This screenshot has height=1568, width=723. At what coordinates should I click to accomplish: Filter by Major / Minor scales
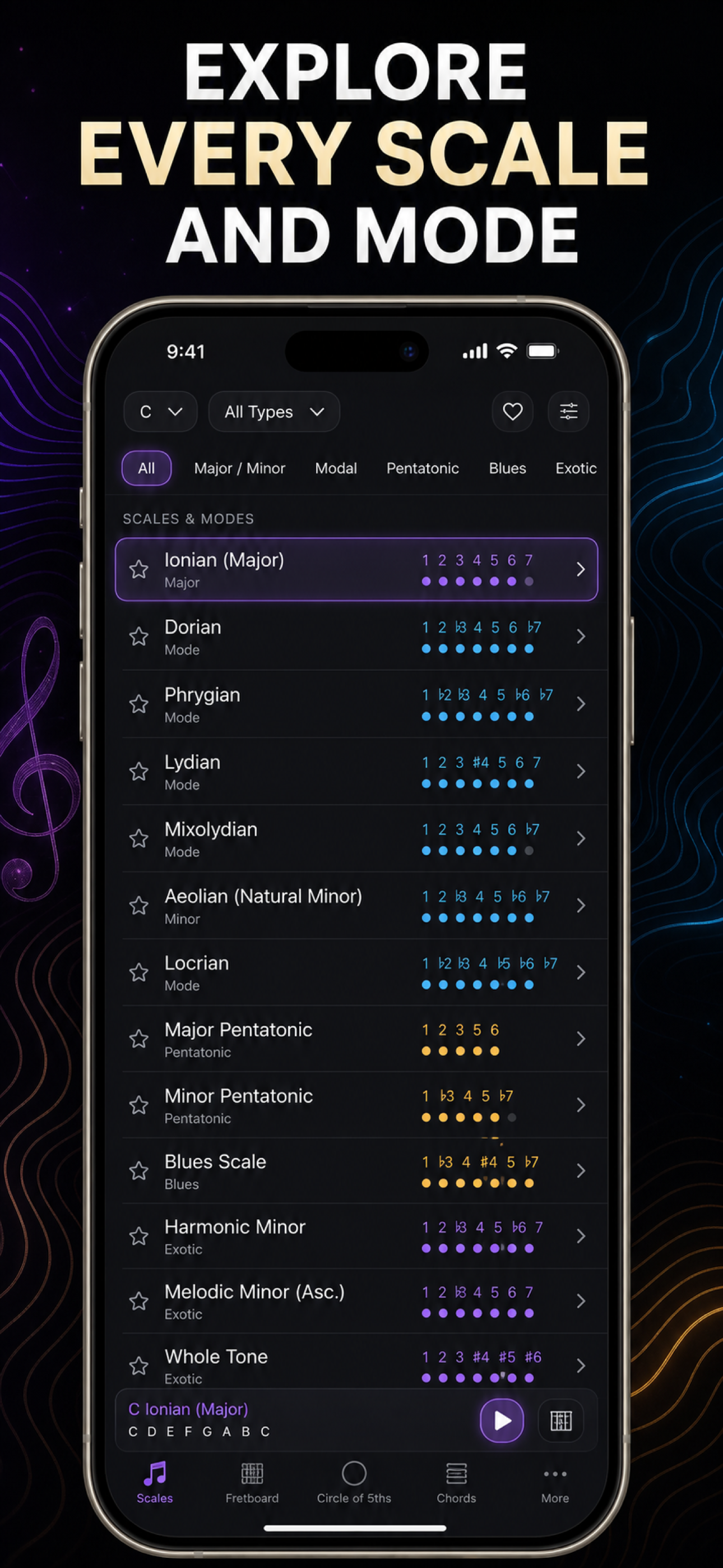click(239, 468)
